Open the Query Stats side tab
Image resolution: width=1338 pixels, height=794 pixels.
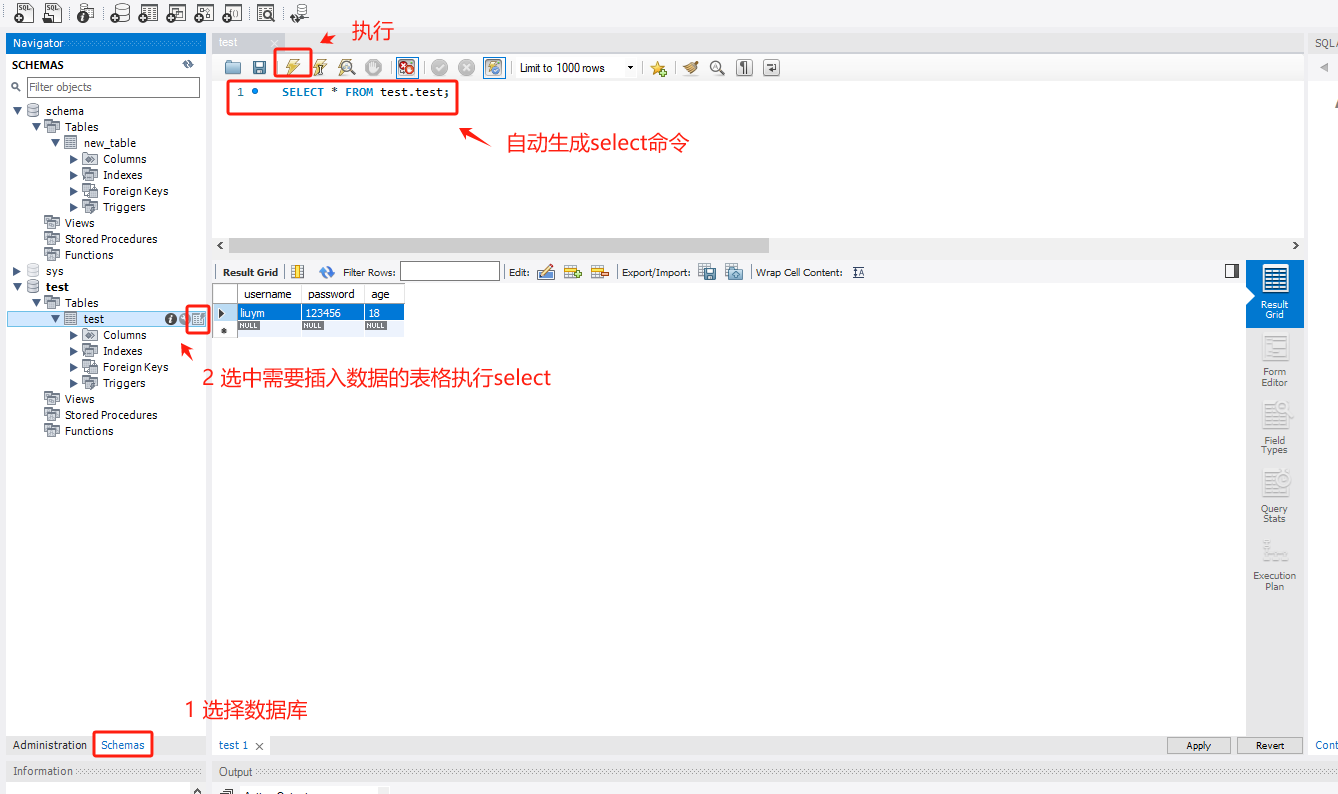click(1274, 497)
